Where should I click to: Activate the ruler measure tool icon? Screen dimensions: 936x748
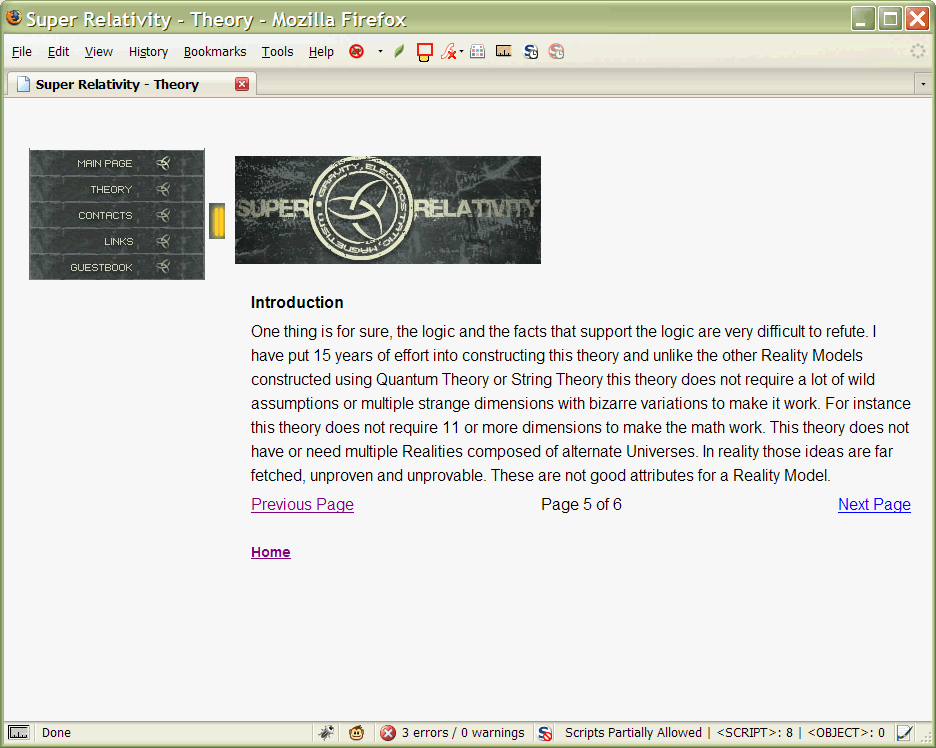pos(504,51)
